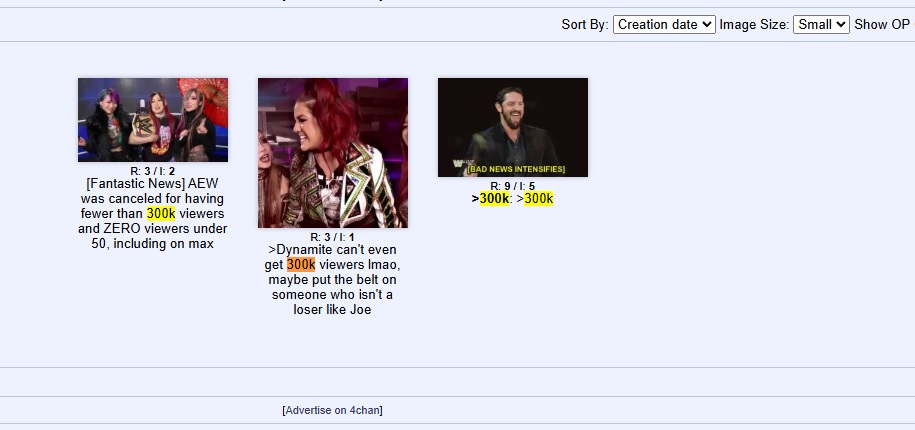Click the bold yellow 300k under third thumbnail

[494, 199]
